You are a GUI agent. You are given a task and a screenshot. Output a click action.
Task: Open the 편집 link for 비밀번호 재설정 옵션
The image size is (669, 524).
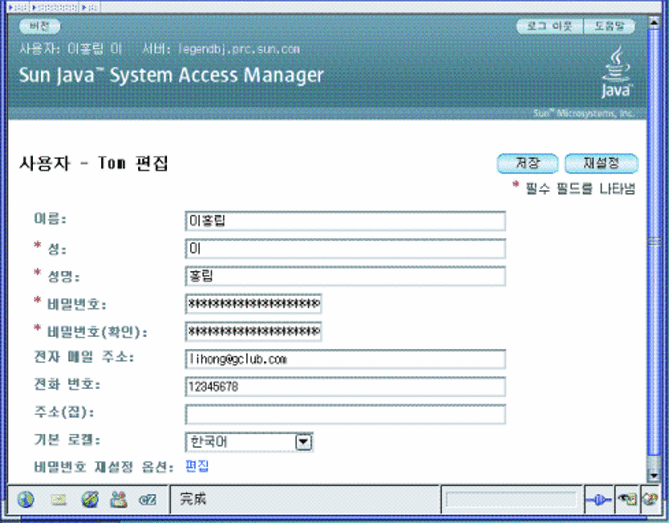(x=197, y=466)
